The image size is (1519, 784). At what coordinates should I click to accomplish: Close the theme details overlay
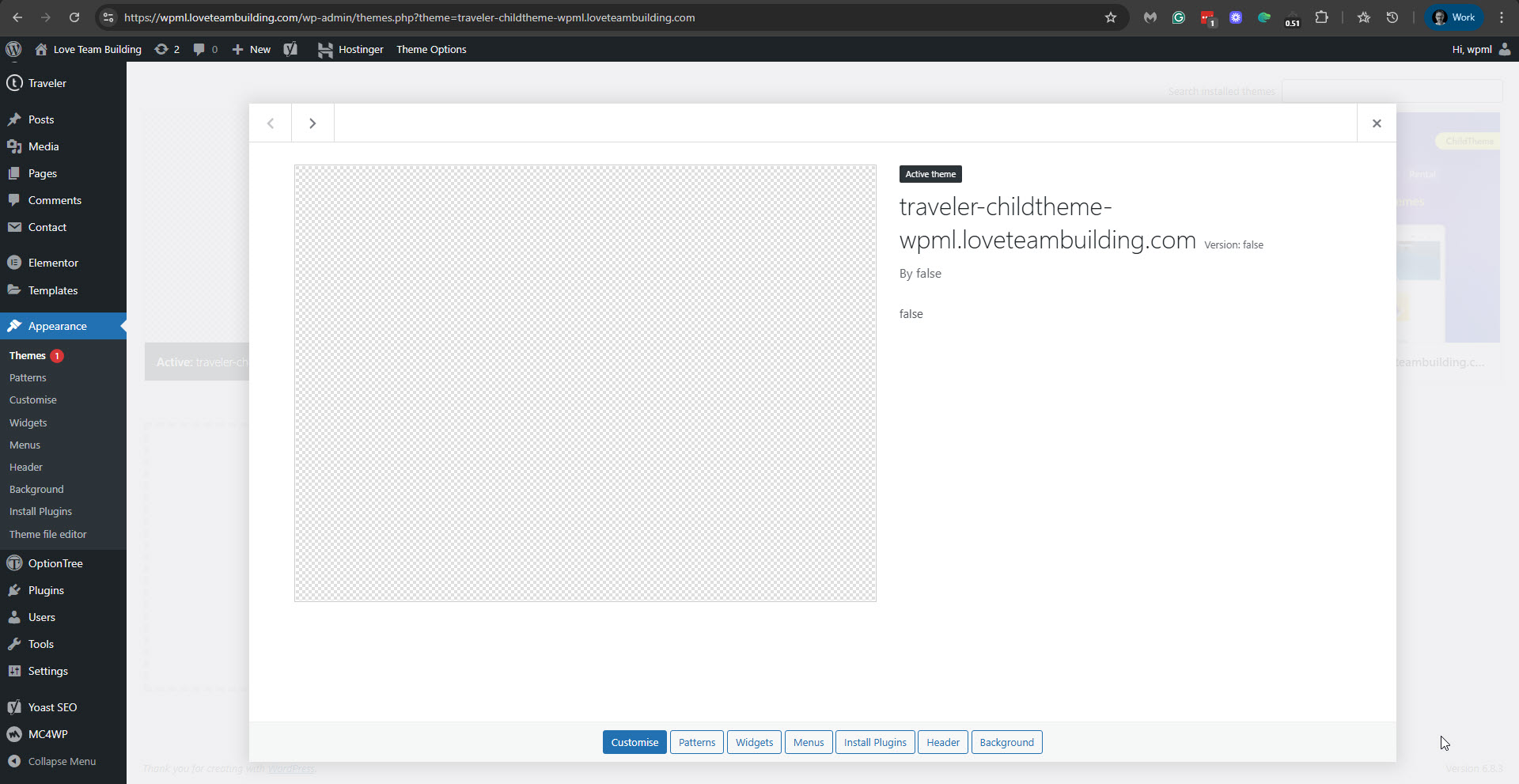coord(1377,123)
